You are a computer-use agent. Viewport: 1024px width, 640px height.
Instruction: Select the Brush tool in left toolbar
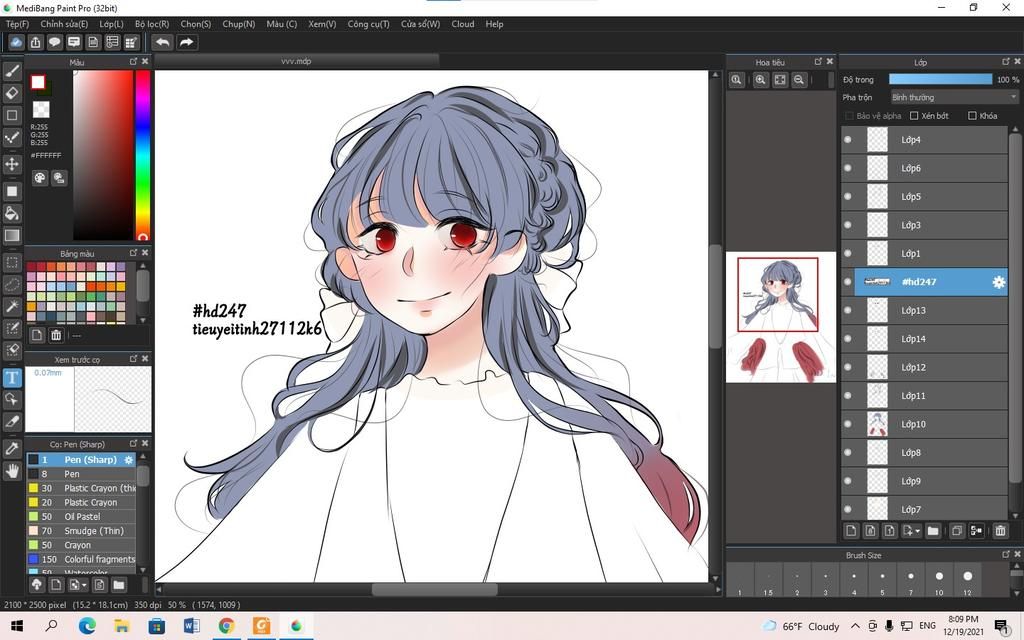pyautogui.click(x=12, y=71)
